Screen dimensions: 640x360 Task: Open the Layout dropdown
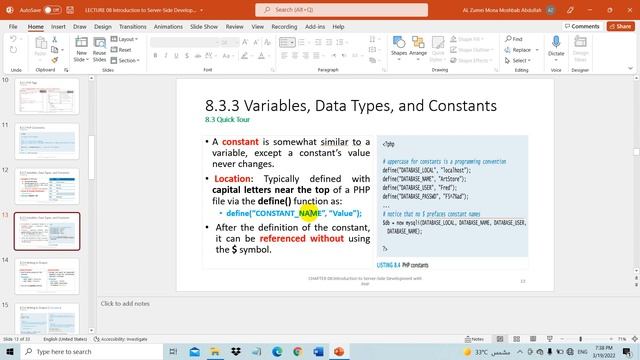(x=124, y=39)
